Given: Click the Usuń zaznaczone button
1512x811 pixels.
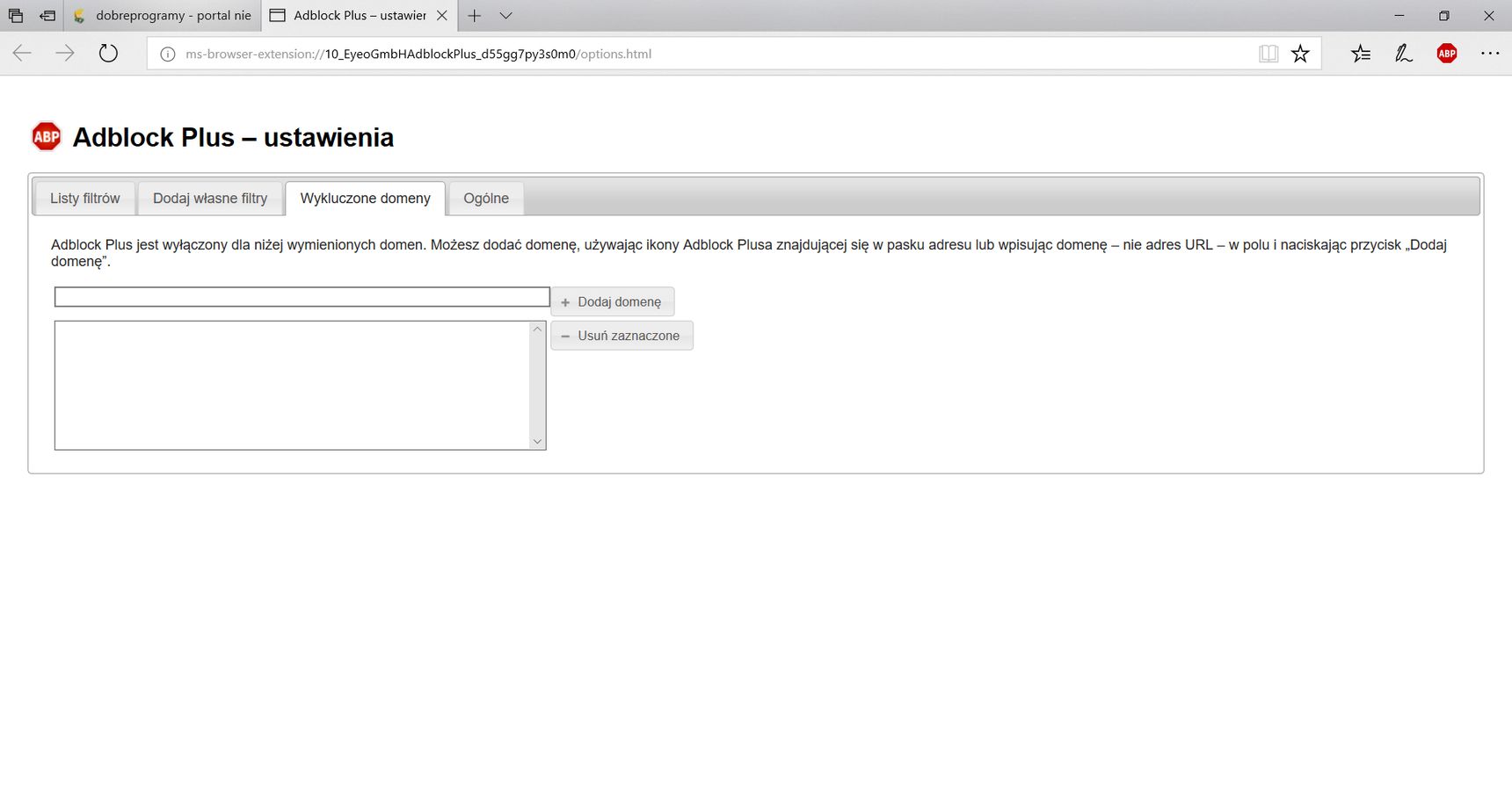Looking at the screenshot, I should 622,336.
